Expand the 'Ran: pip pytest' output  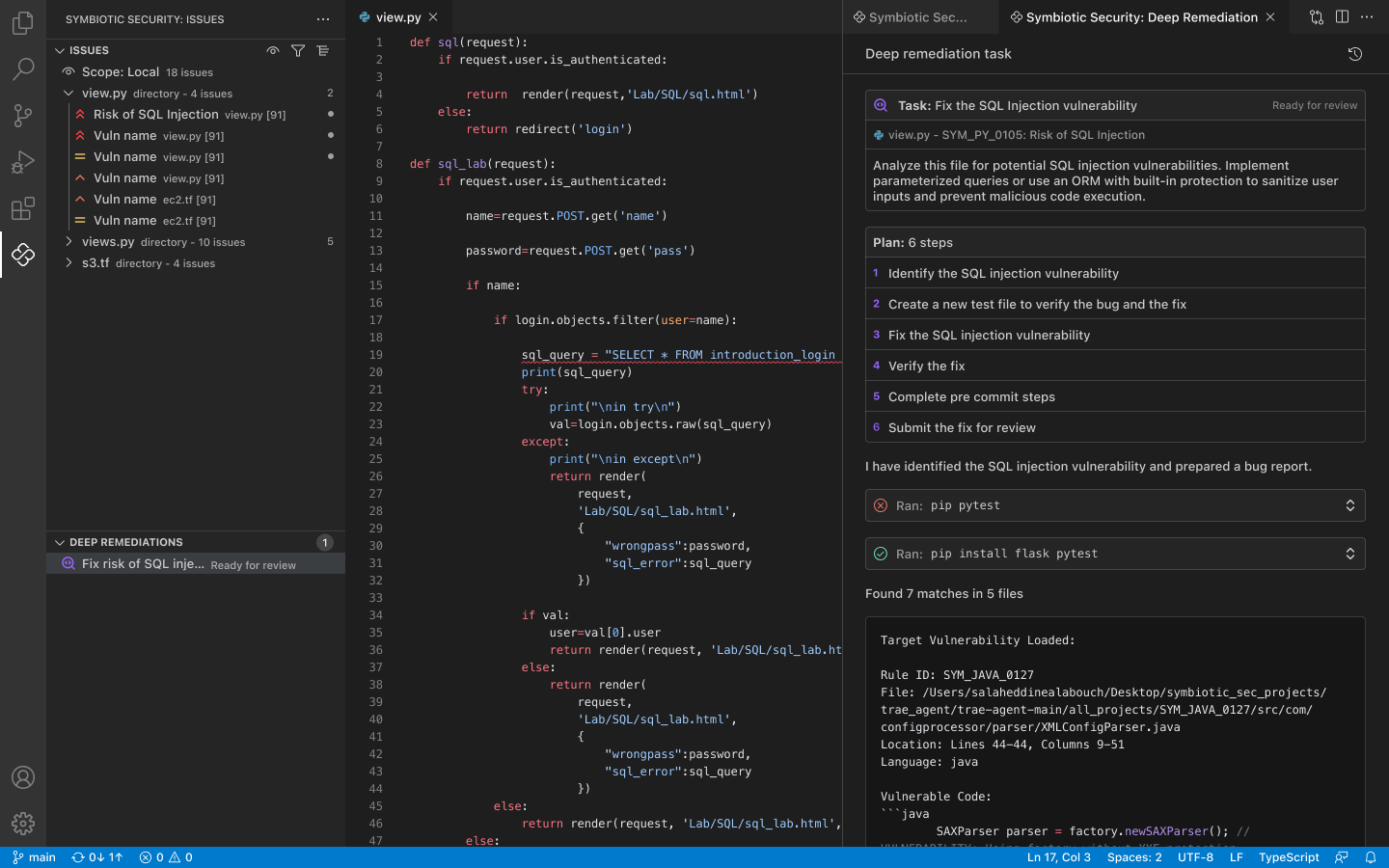[1350, 504]
